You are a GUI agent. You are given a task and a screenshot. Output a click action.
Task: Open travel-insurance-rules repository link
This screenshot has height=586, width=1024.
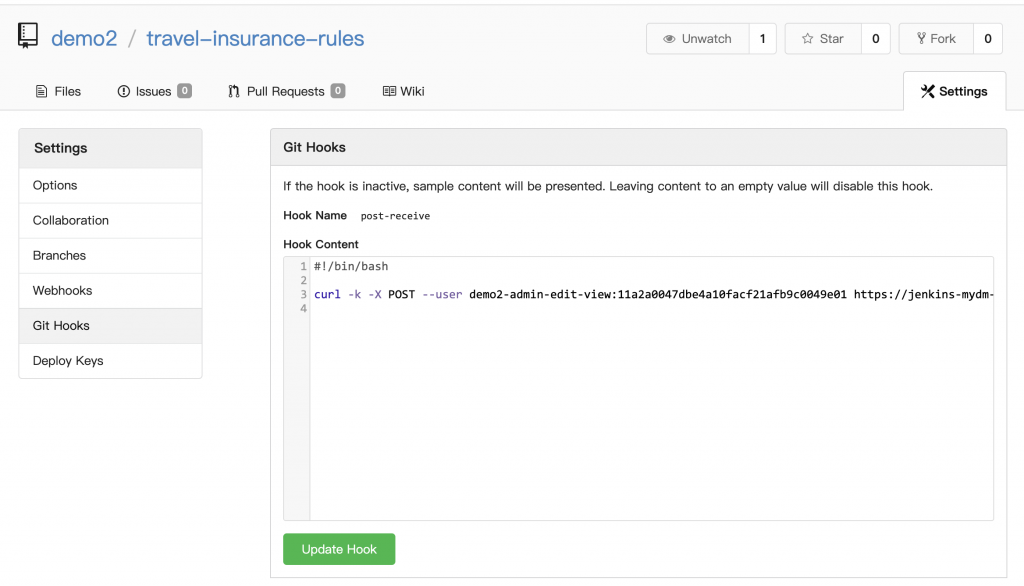(255, 39)
